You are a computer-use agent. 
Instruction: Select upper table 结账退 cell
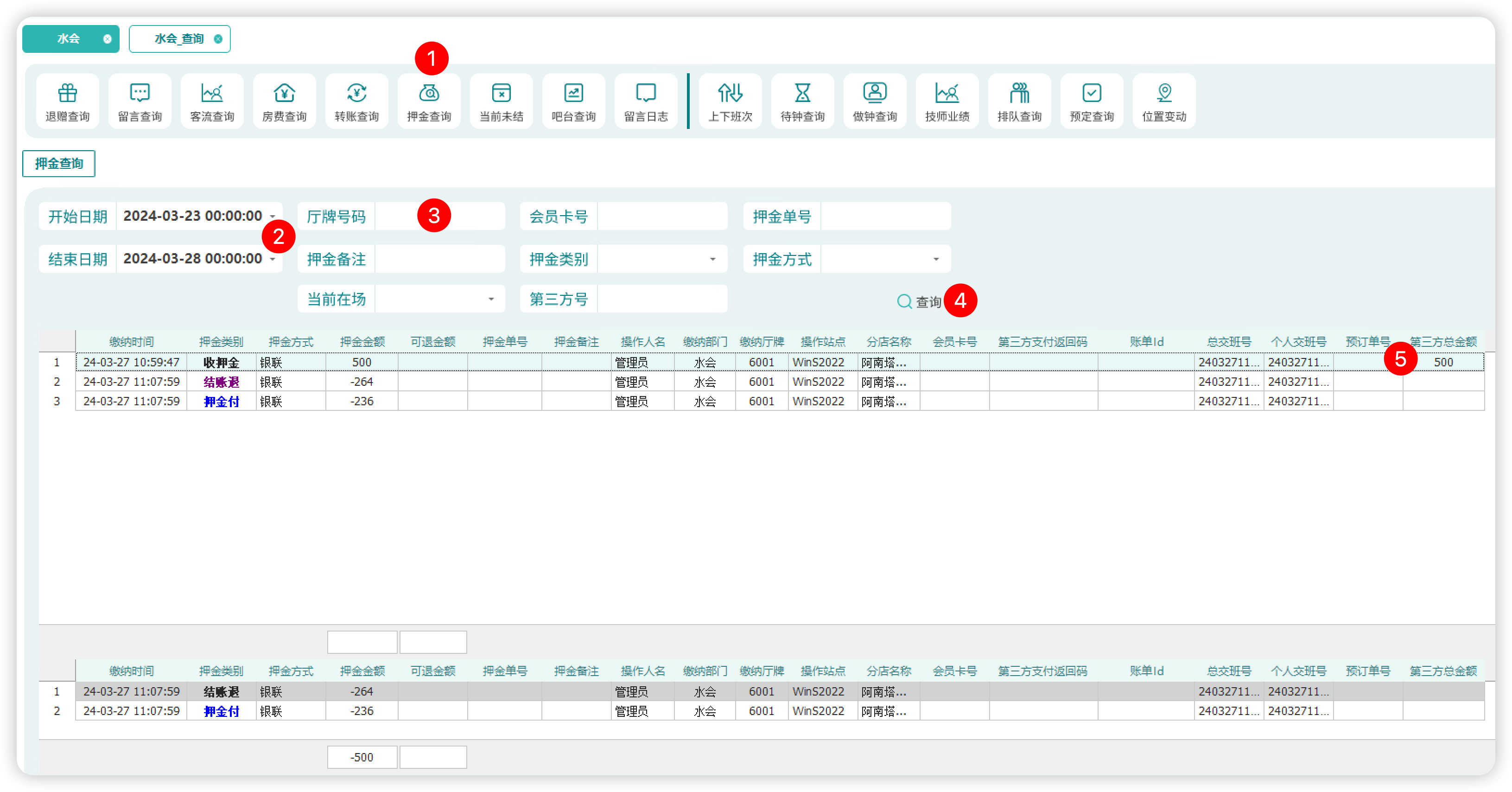(x=221, y=382)
